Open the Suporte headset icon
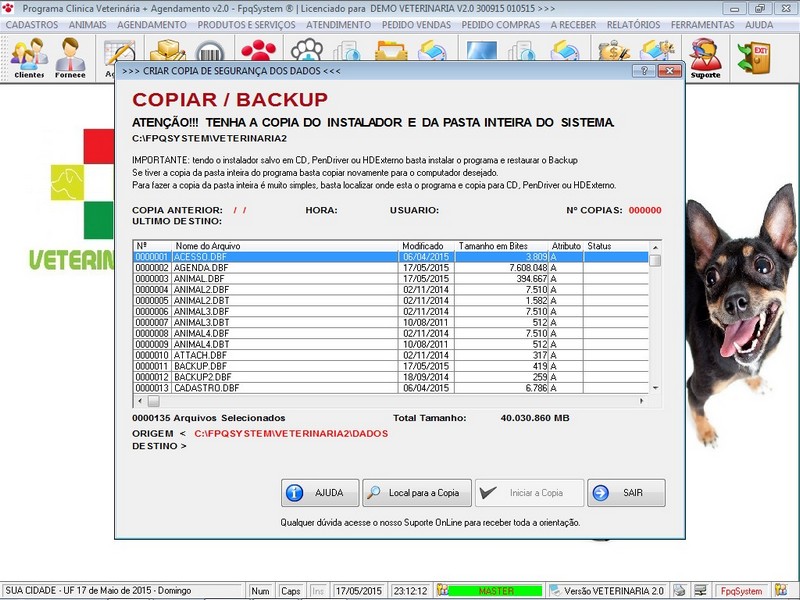This screenshot has width=800, height=600. click(706, 58)
